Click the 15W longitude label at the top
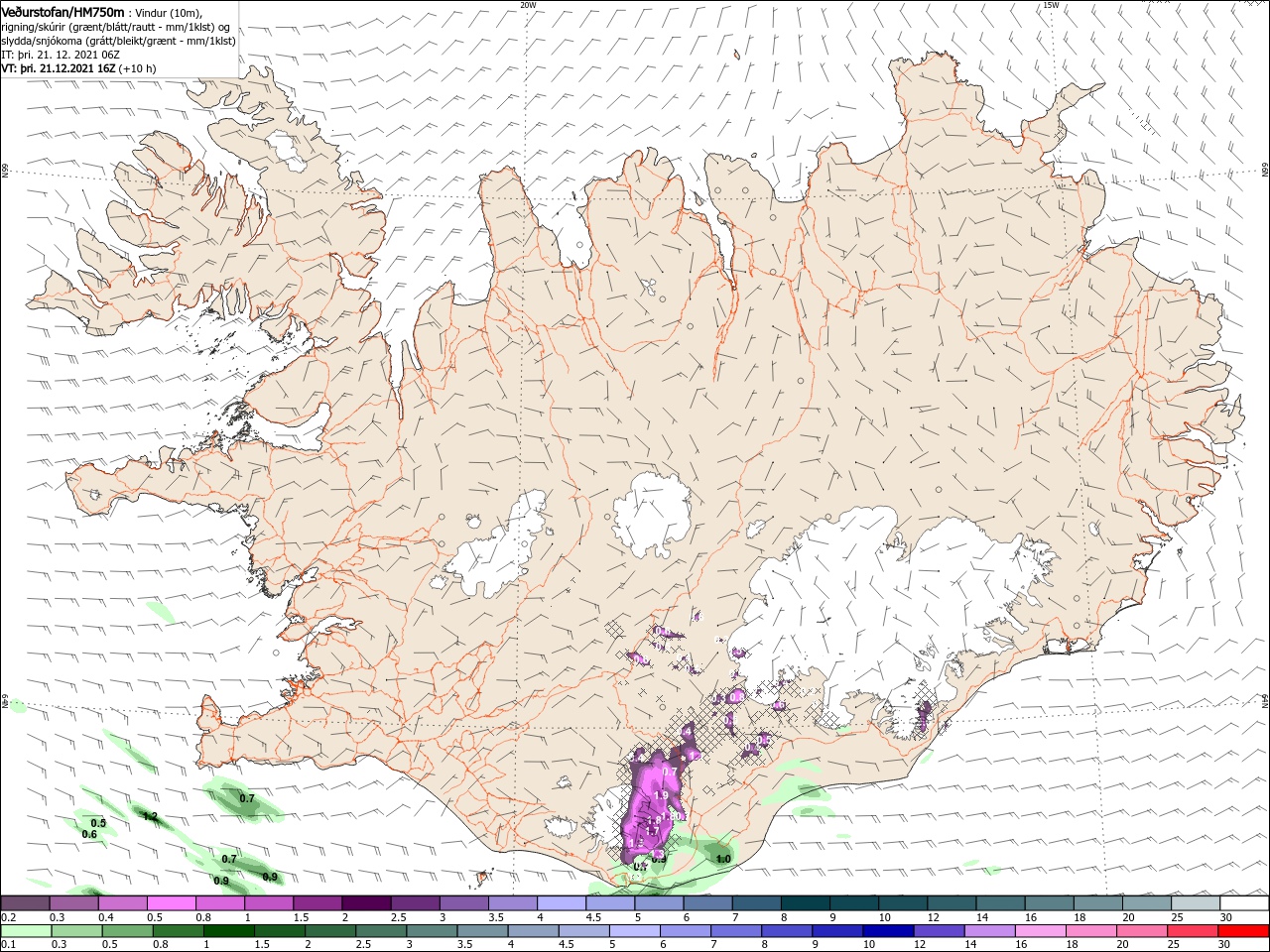1270x952 pixels. coord(1051,5)
